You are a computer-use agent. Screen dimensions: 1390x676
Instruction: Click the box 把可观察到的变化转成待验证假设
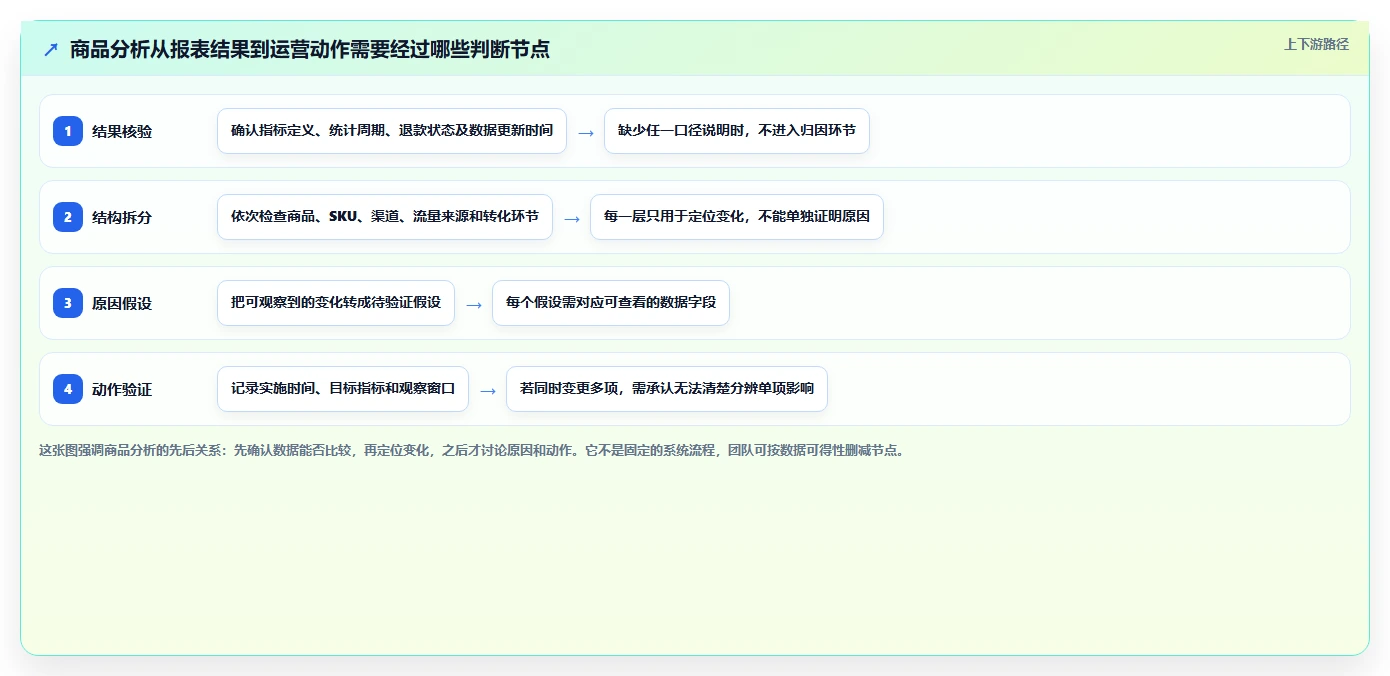(x=336, y=303)
